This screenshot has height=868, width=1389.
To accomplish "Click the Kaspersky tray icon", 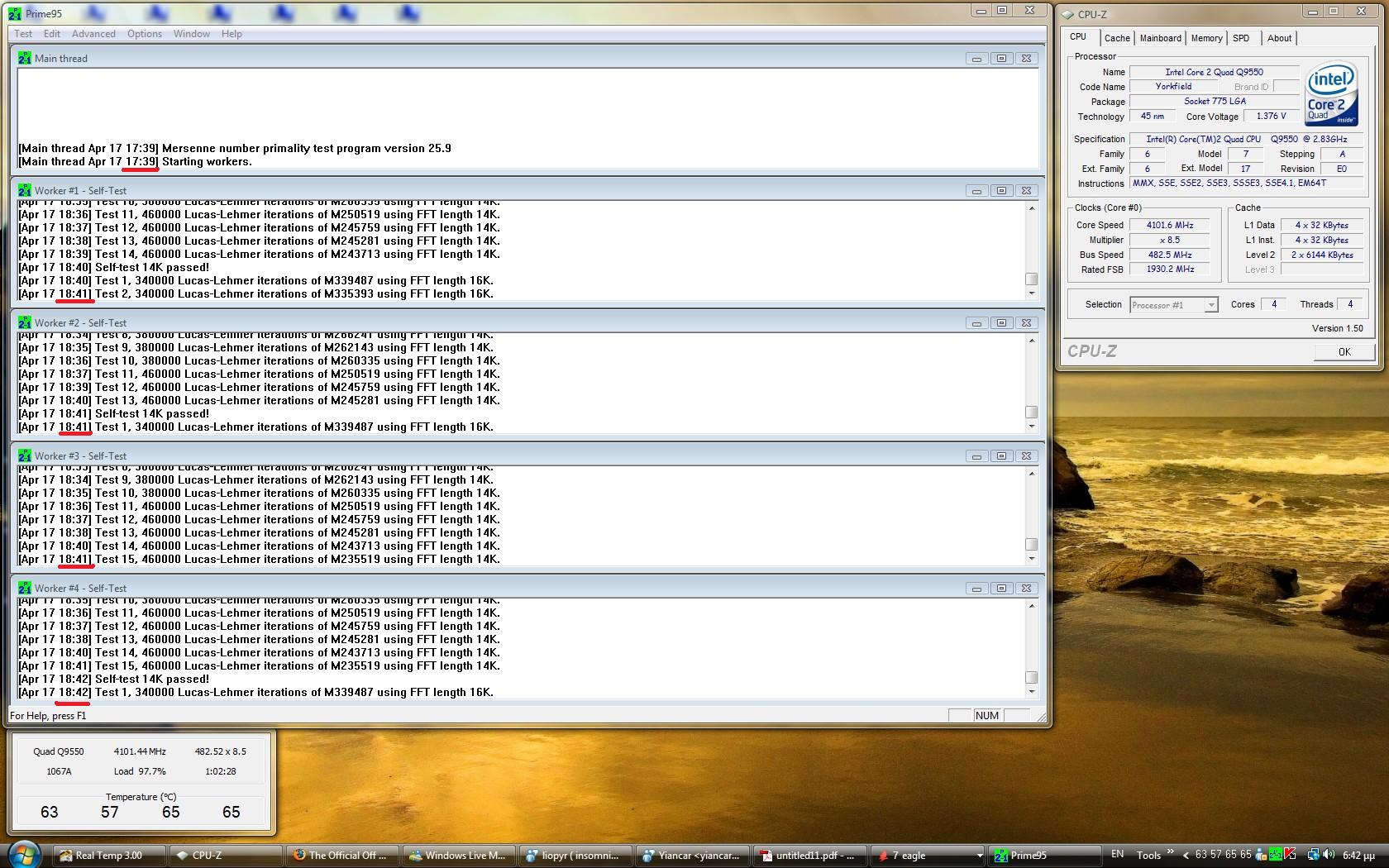I will tap(1290, 855).
